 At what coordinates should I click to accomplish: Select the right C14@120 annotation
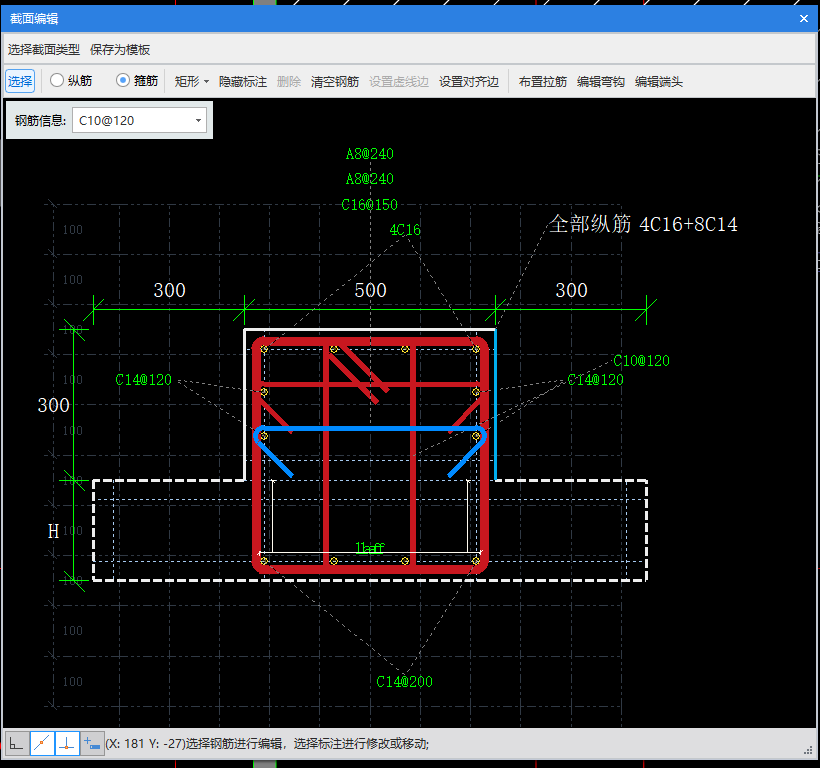595,380
